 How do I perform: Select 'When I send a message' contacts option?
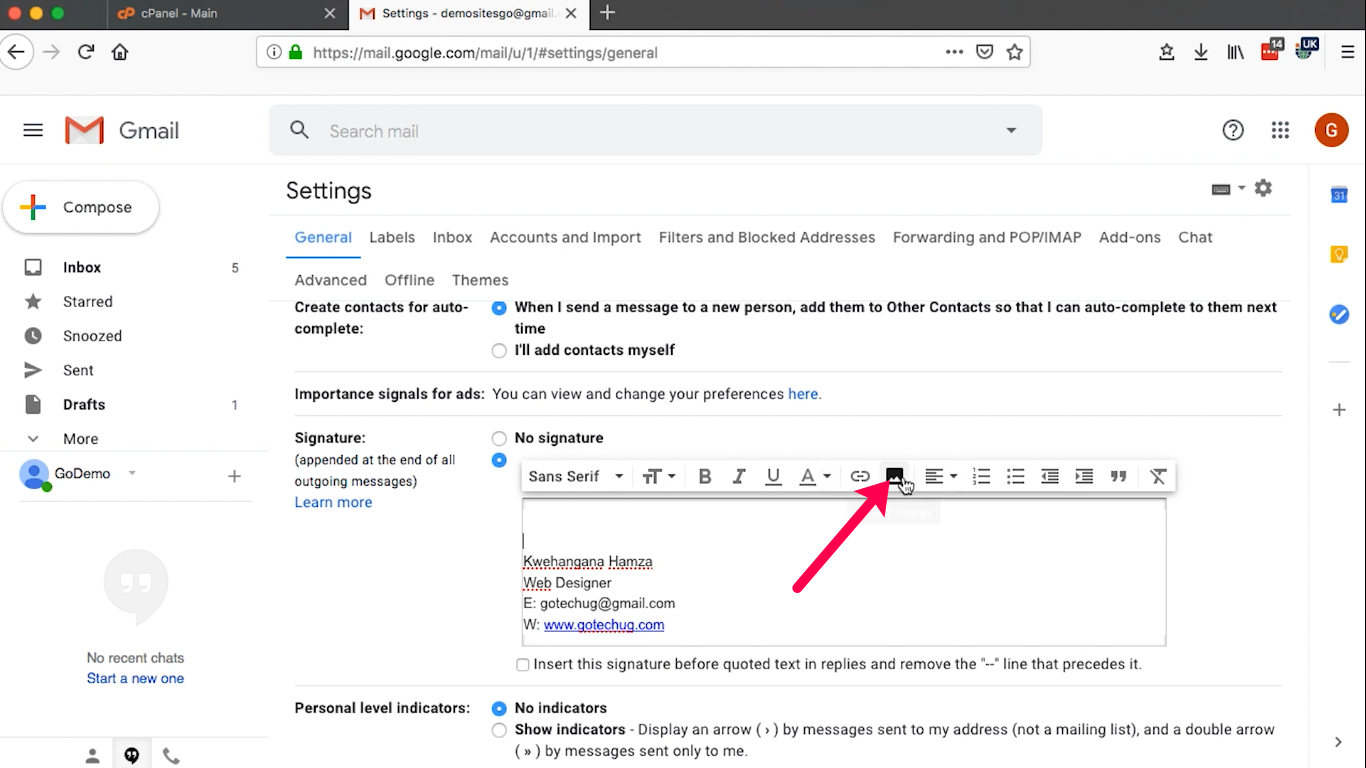(499, 308)
